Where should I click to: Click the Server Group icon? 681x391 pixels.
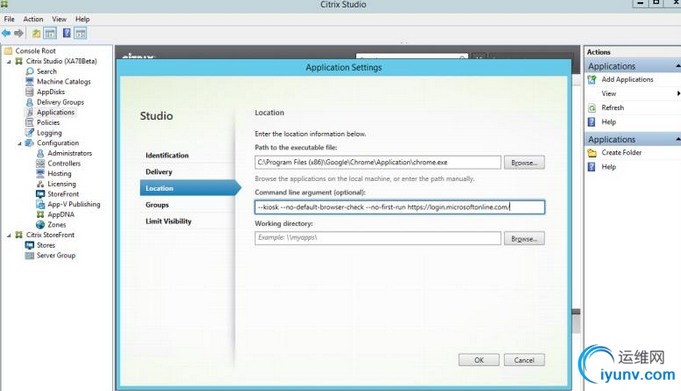30,255
